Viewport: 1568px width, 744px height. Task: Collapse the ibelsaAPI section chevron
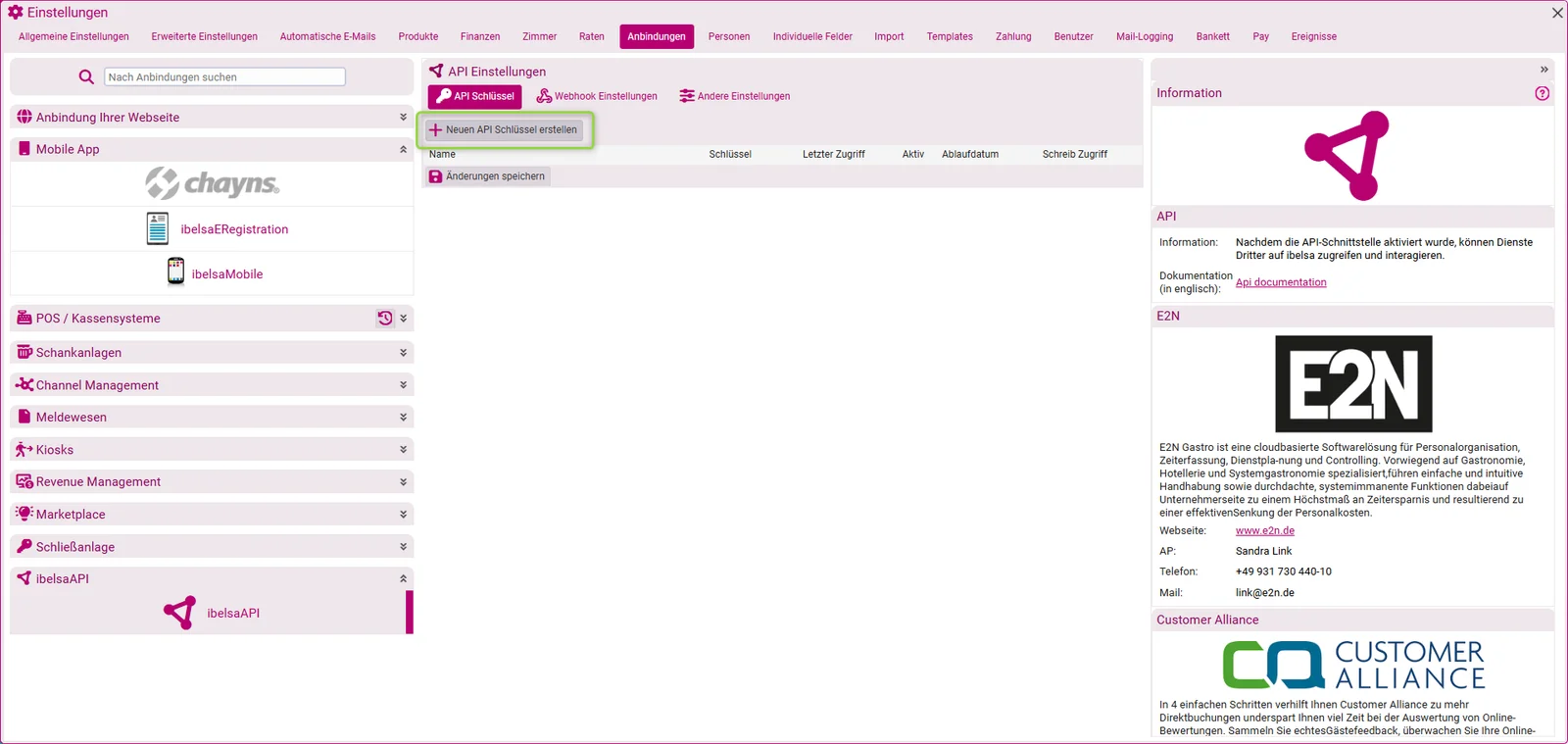[x=403, y=578]
